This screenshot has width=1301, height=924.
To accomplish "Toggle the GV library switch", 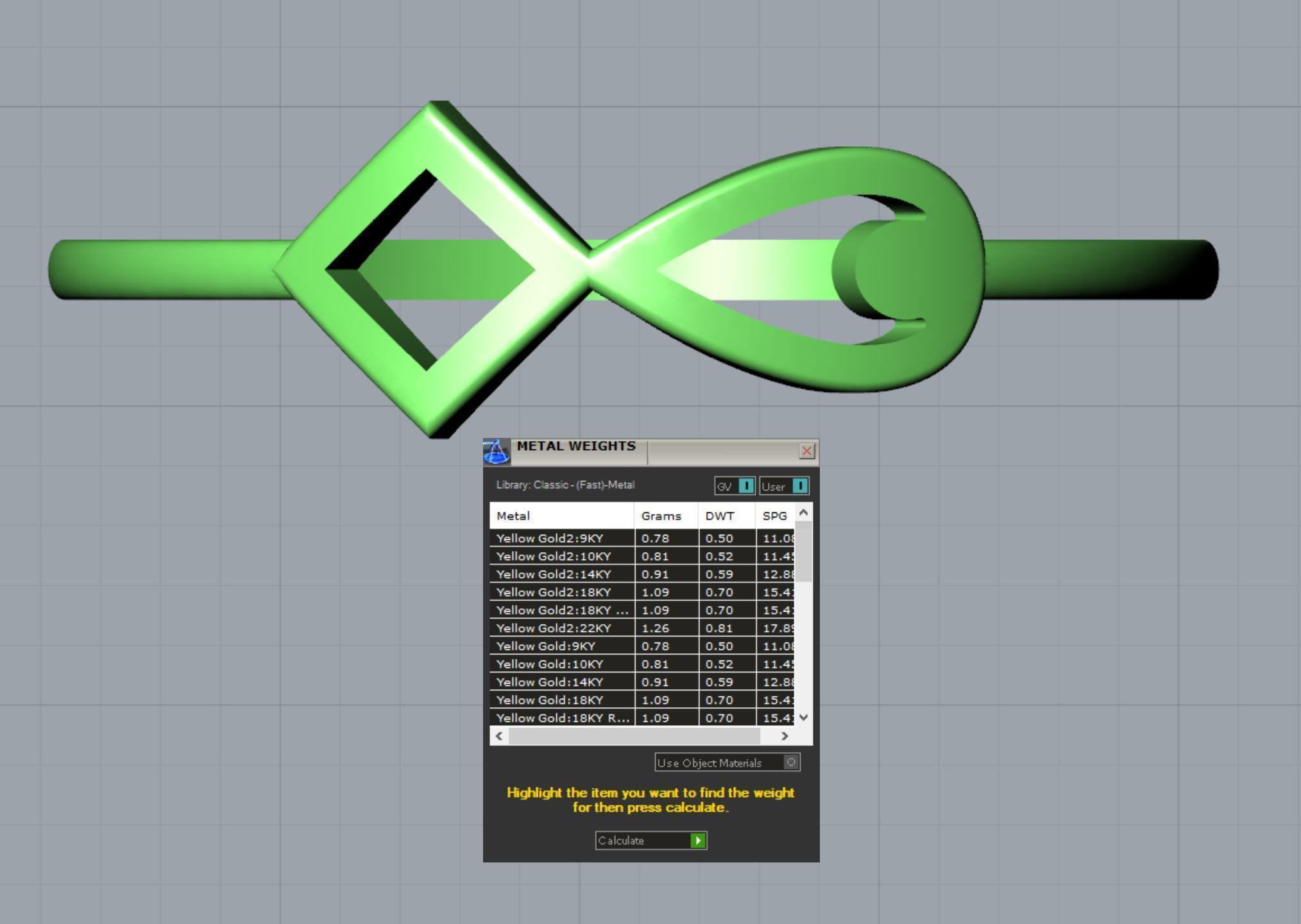I will click(746, 486).
